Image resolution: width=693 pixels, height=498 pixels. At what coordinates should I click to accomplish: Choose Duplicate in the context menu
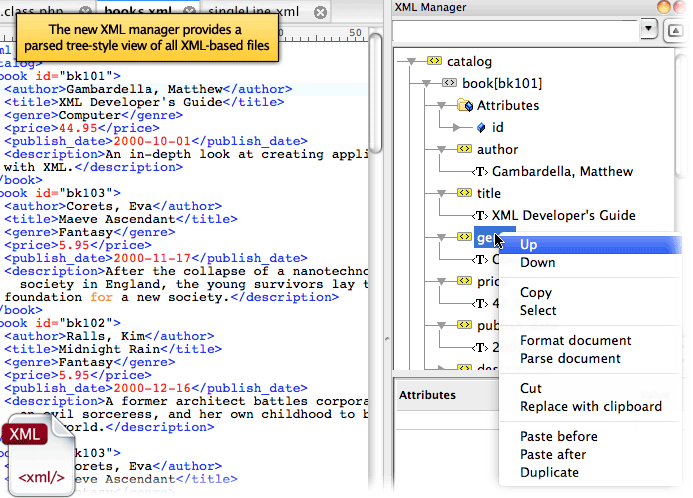590,473
